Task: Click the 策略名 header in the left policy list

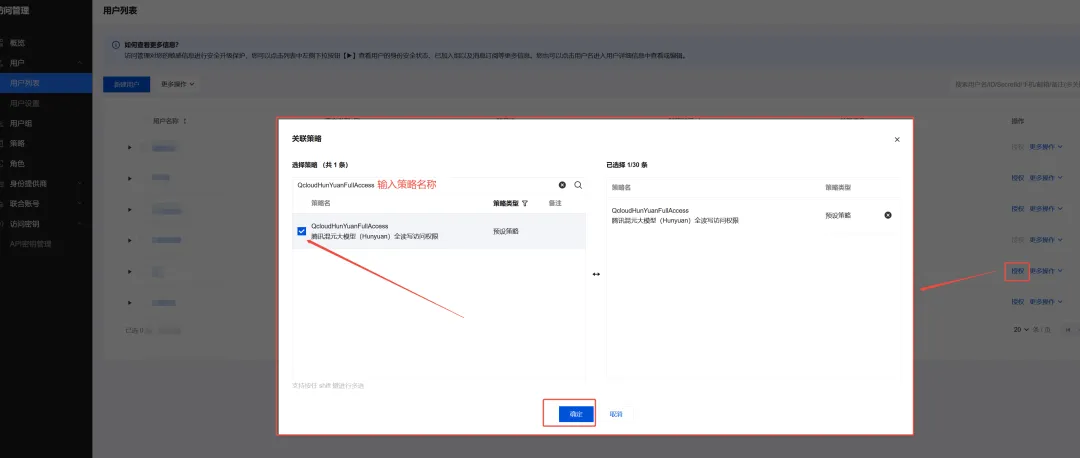Action: click(320, 203)
